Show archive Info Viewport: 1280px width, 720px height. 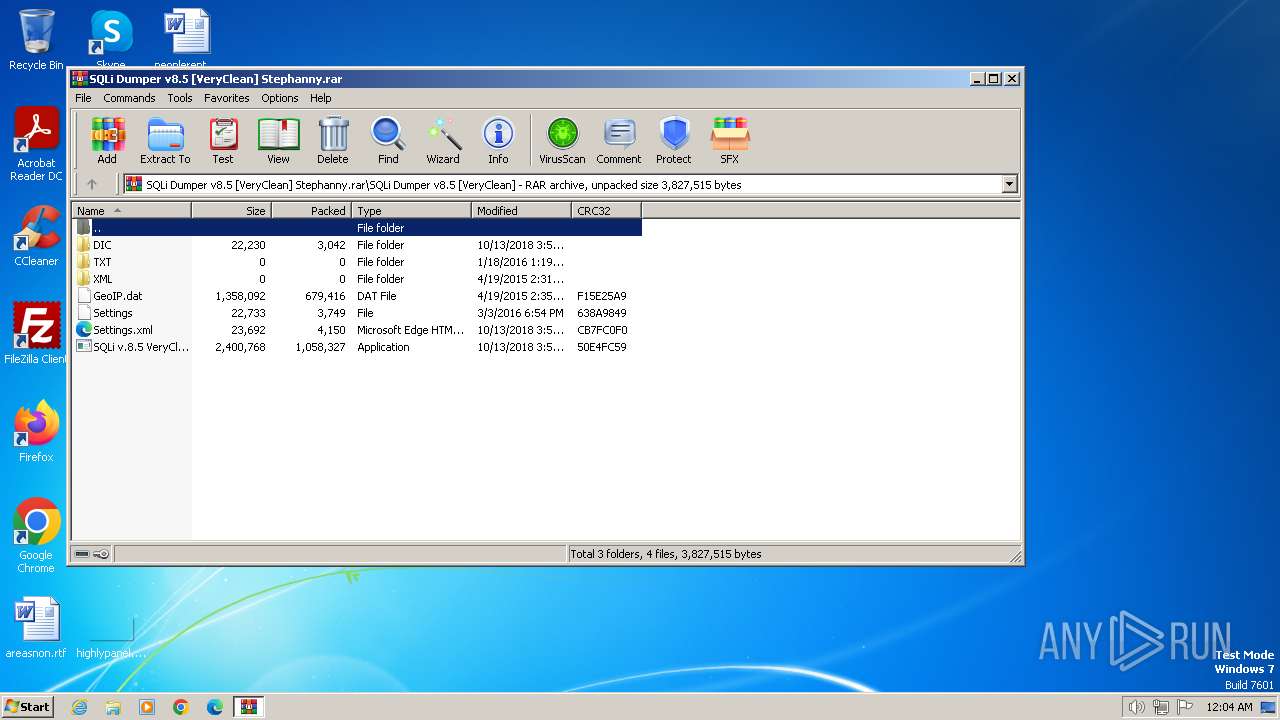point(498,140)
